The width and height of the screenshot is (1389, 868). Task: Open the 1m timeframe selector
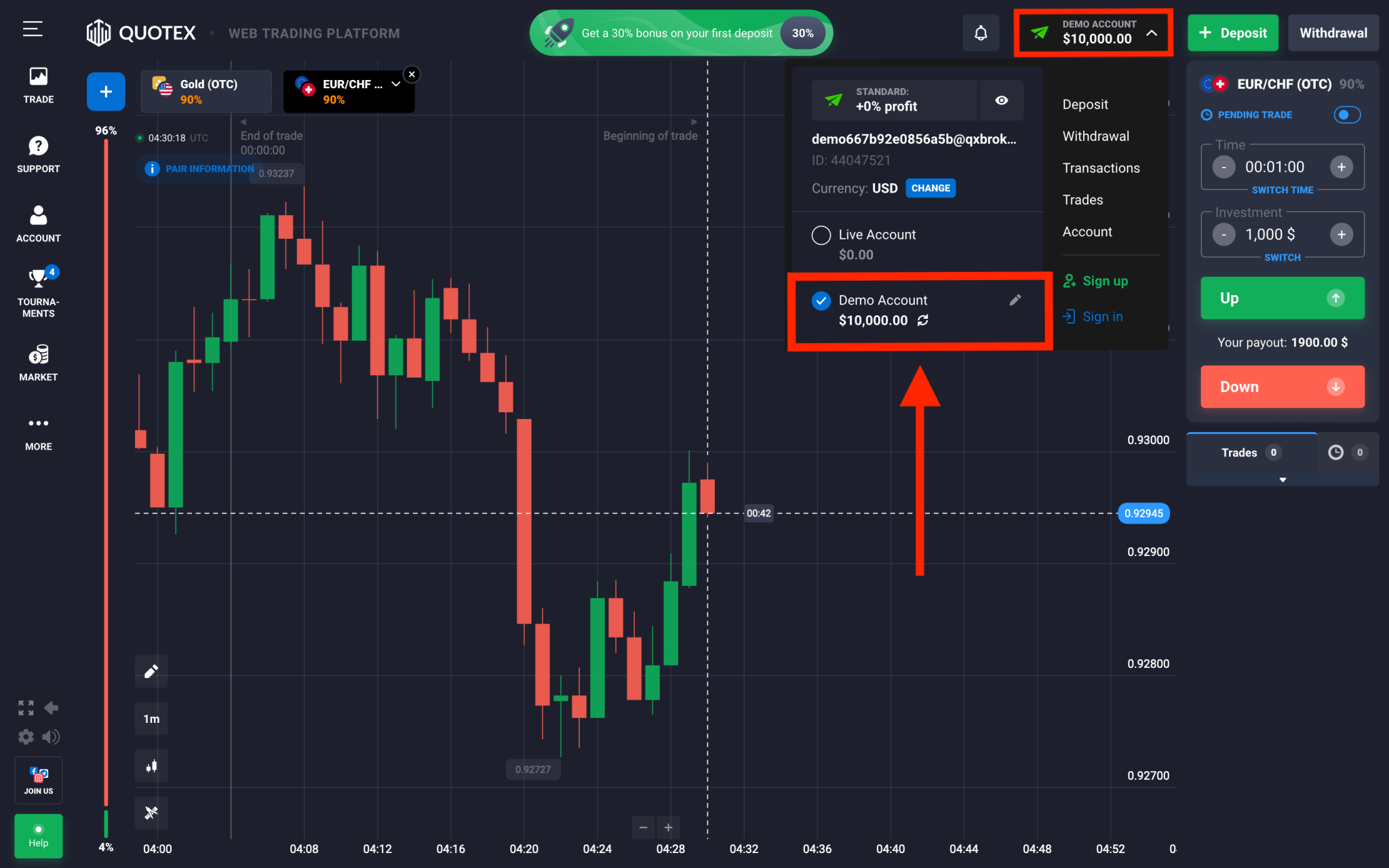151,719
